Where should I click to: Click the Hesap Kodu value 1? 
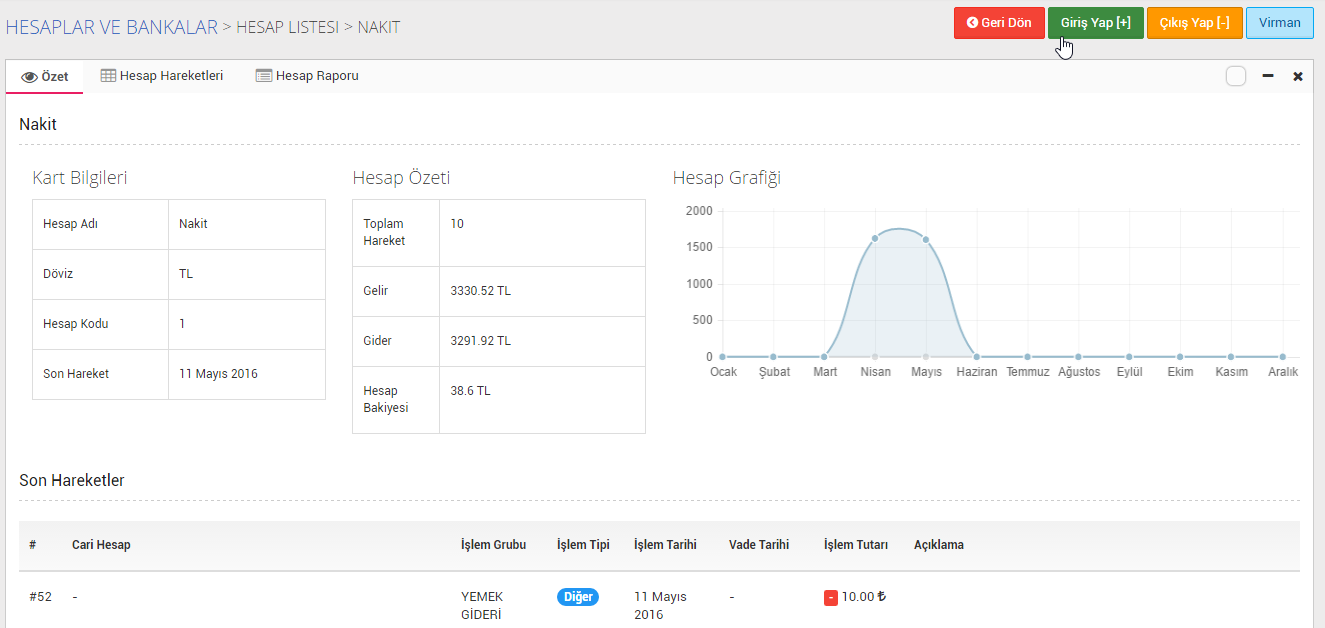click(x=182, y=324)
